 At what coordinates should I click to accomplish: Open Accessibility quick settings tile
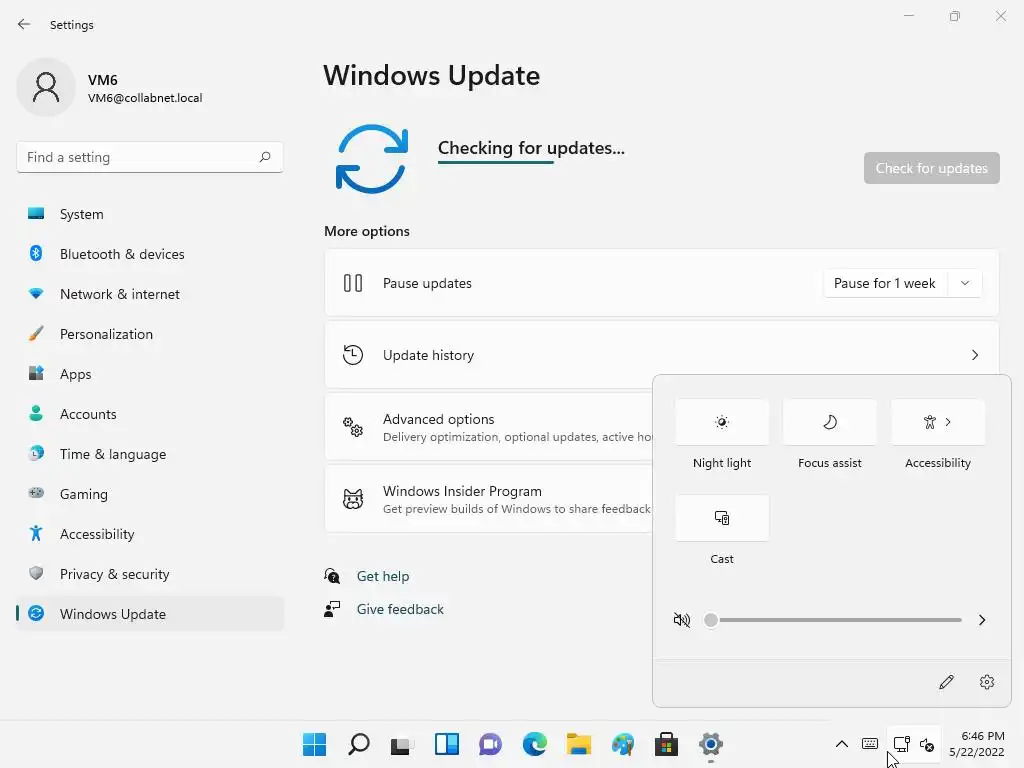[938, 423]
